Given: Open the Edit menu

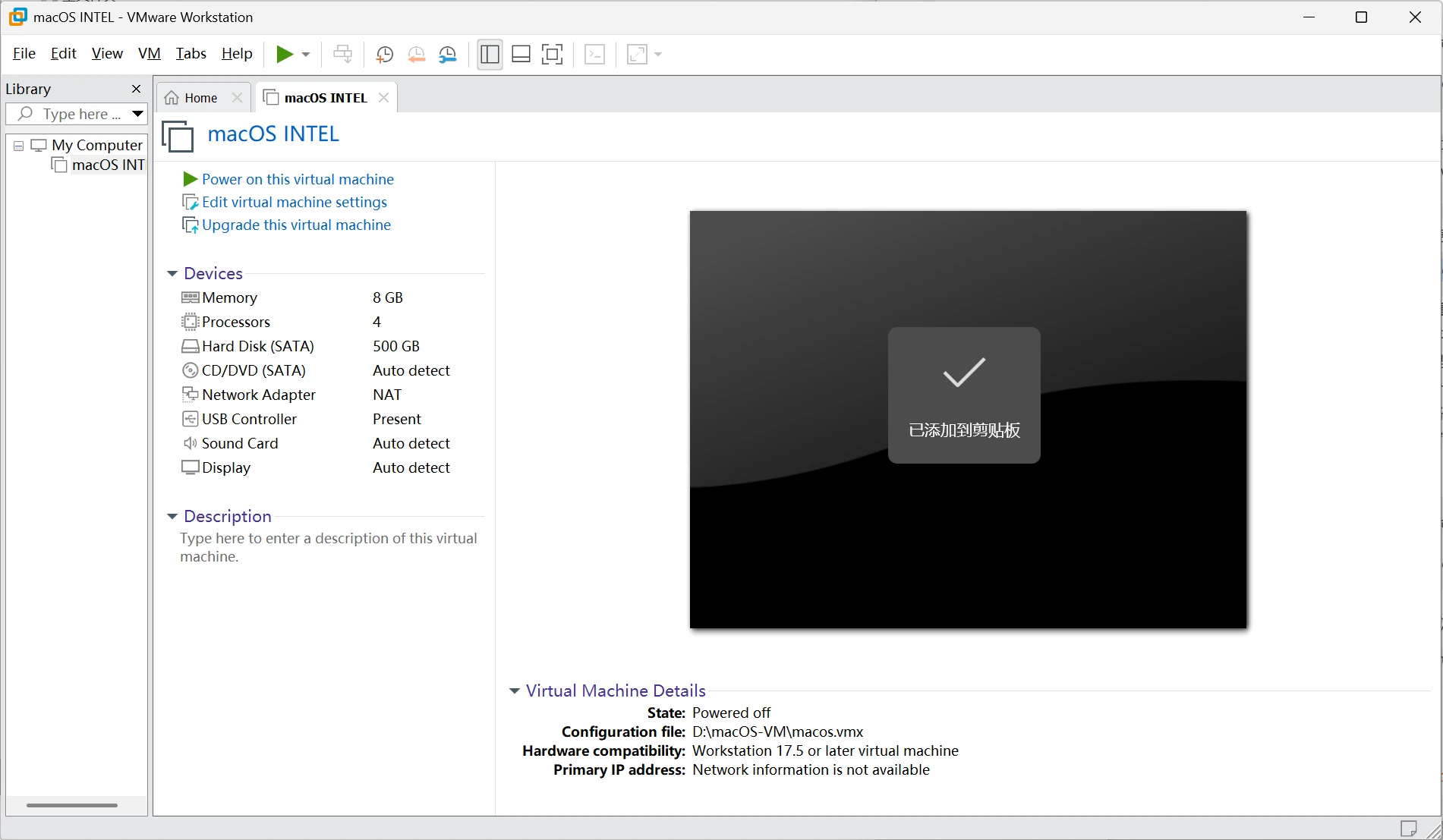Looking at the screenshot, I should (x=64, y=53).
